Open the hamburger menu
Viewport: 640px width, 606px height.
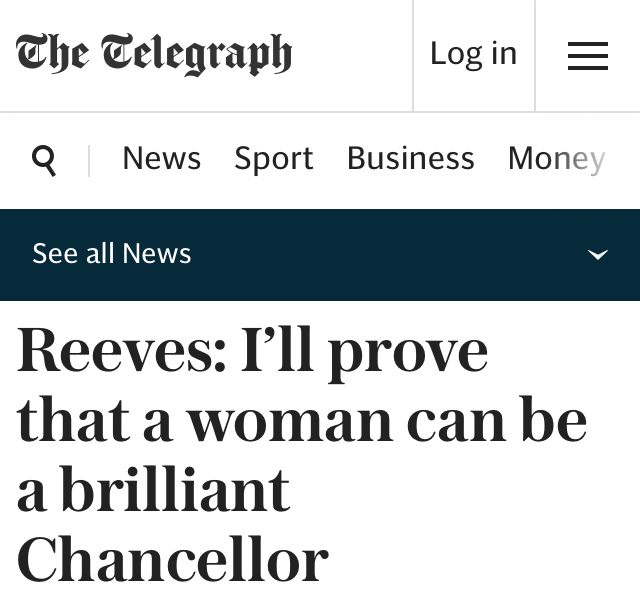tap(588, 55)
